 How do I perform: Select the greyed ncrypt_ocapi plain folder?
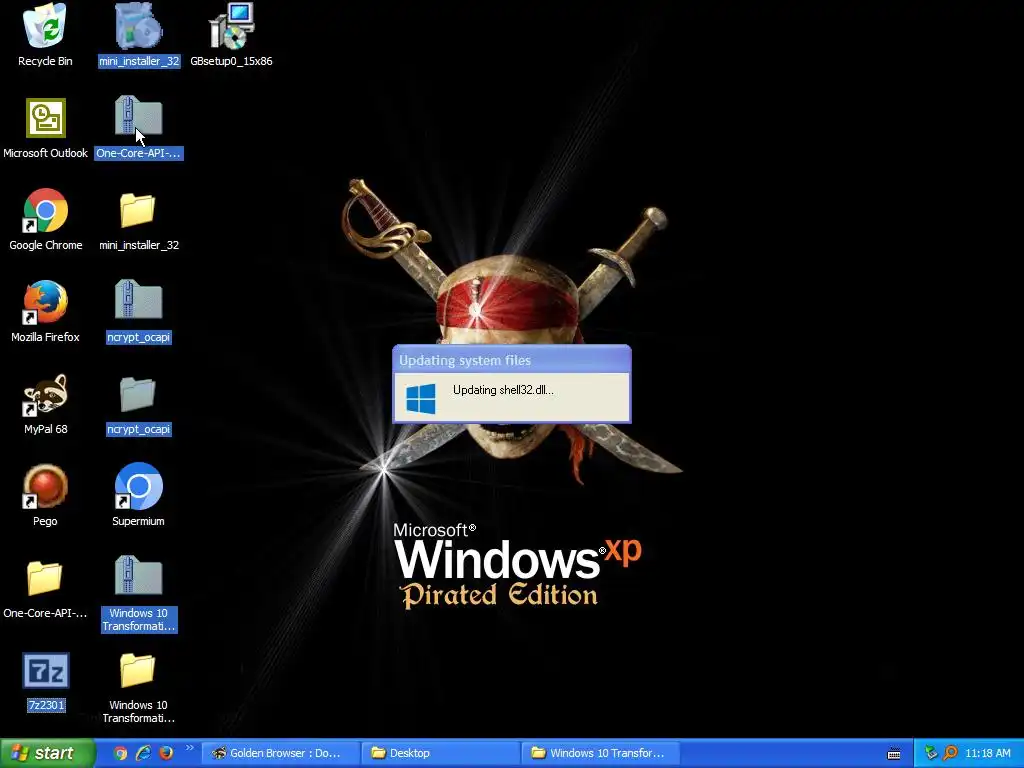pos(138,404)
